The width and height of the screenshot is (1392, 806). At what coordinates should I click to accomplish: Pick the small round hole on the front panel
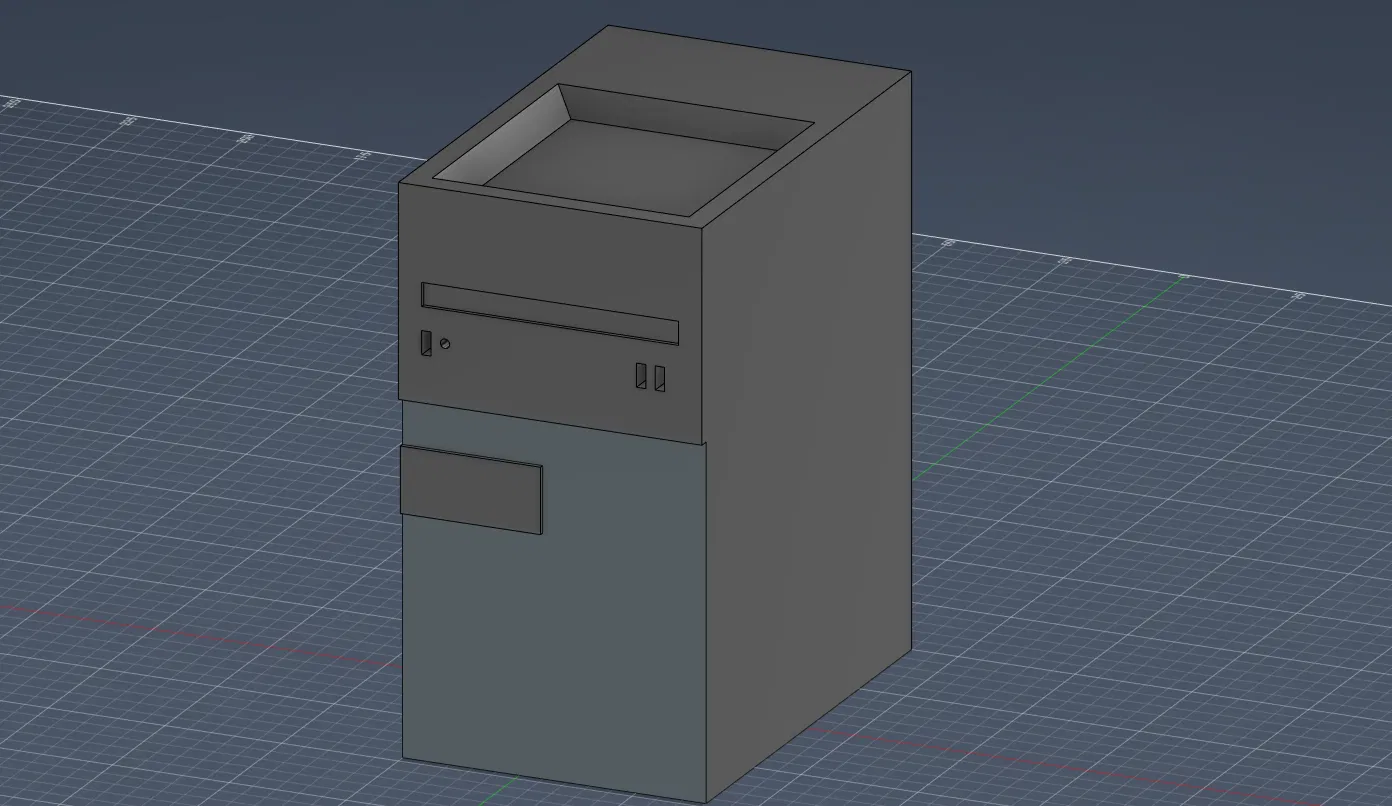445,344
